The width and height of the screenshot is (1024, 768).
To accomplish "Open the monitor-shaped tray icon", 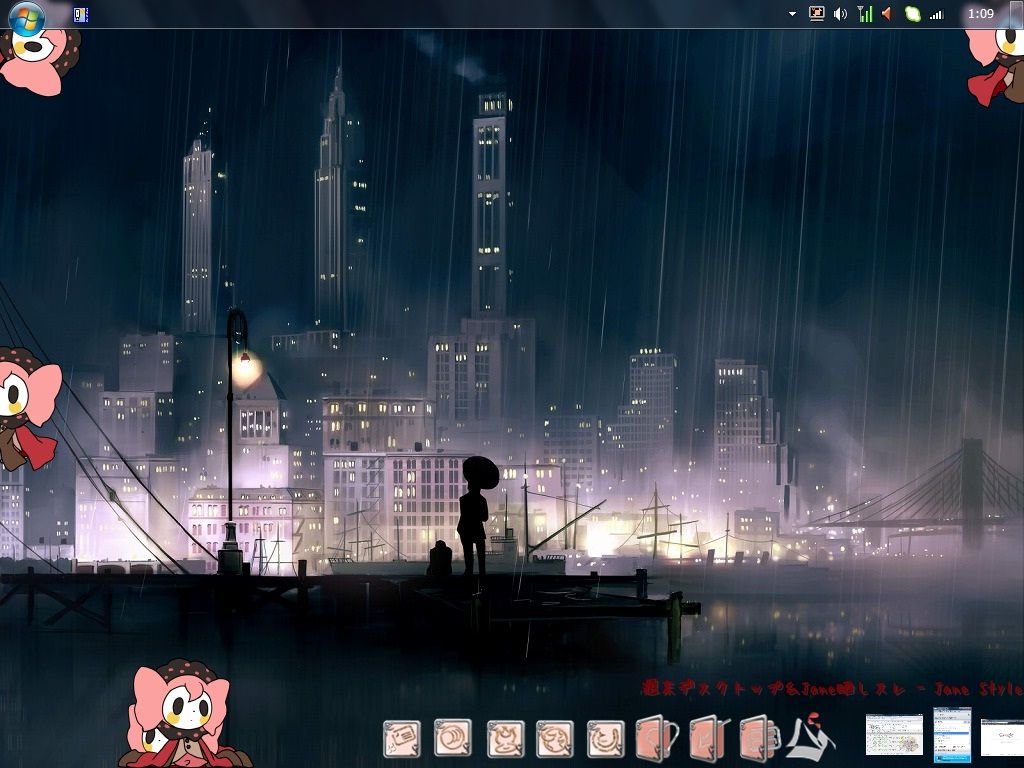I will tap(816, 14).
